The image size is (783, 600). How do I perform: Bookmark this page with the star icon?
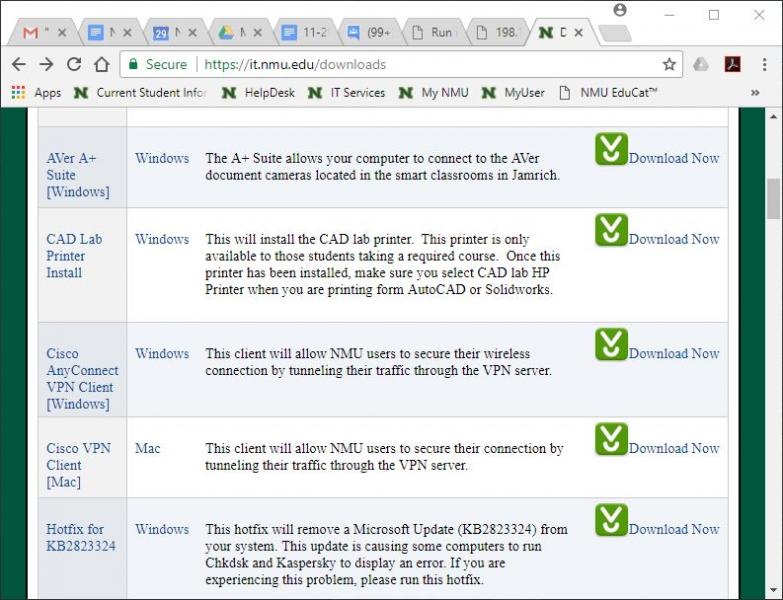pos(669,64)
